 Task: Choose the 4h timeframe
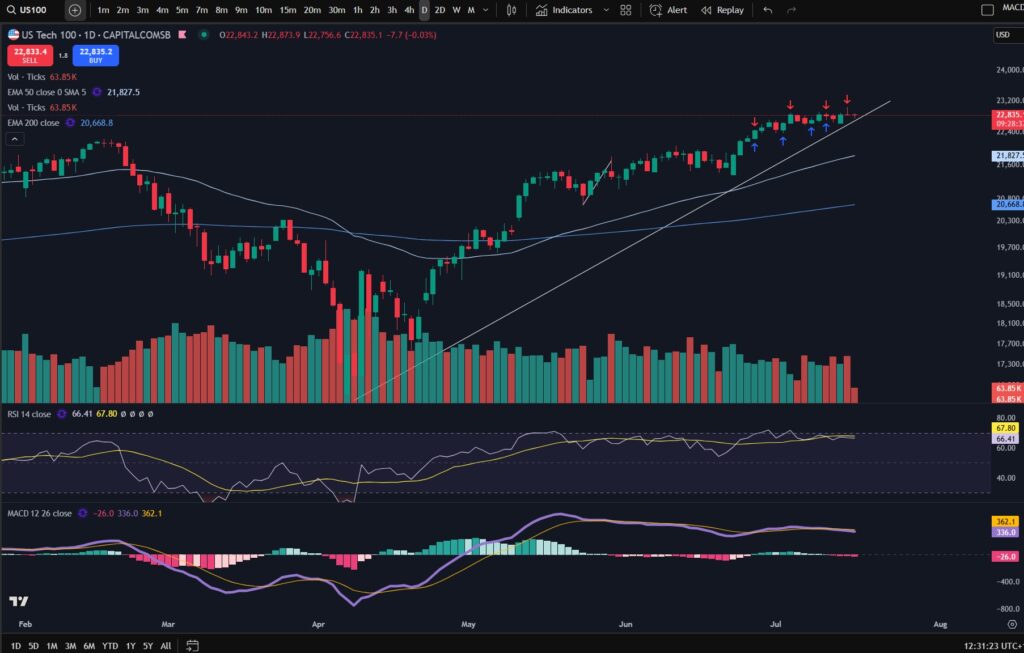409,10
